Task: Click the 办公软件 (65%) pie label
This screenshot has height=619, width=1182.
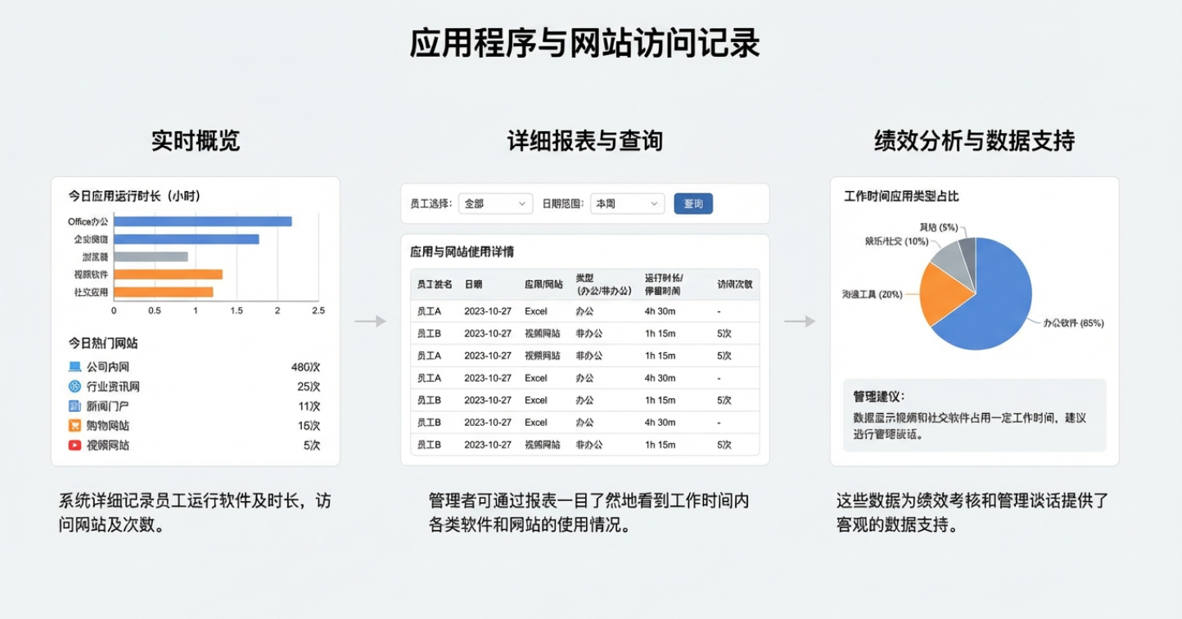Action: coord(1073,323)
